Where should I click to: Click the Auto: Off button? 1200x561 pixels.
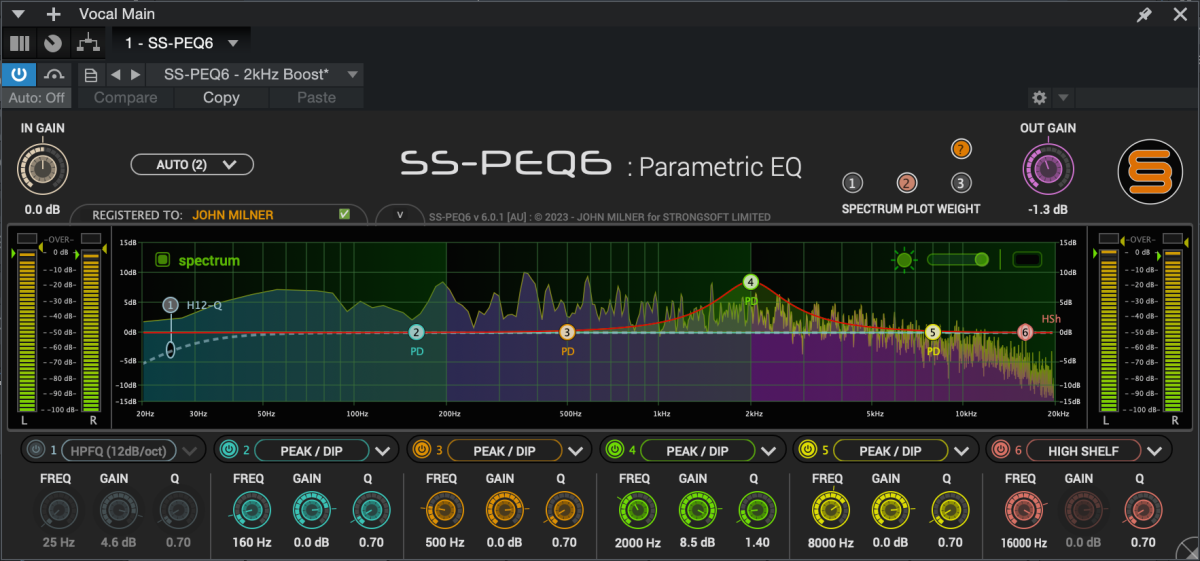[37, 98]
